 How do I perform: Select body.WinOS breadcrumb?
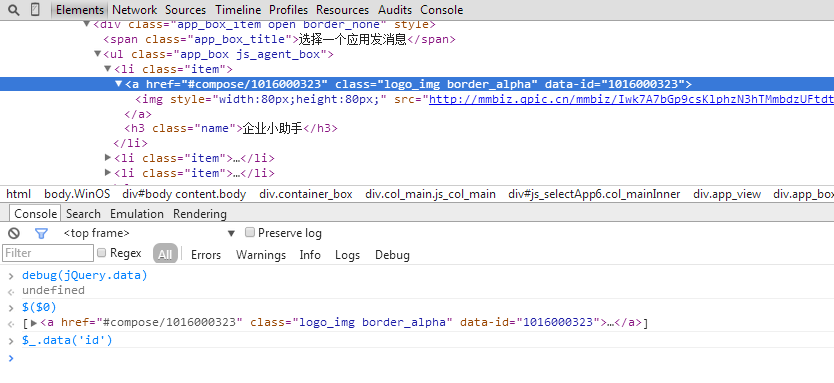[x=77, y=194]
